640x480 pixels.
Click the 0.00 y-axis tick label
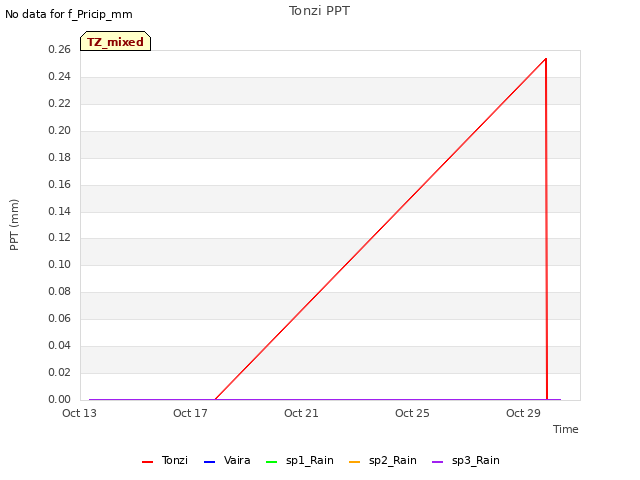click(60, 399)
